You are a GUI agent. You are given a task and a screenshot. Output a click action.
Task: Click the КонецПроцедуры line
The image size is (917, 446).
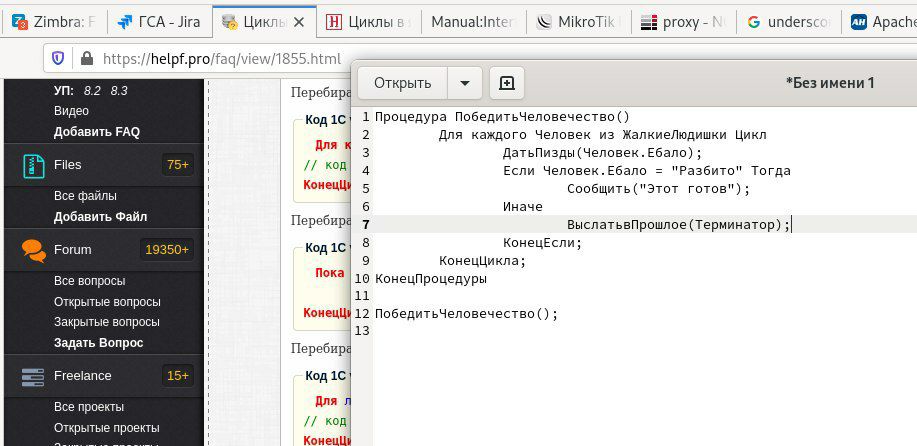(x=430, y=279)
